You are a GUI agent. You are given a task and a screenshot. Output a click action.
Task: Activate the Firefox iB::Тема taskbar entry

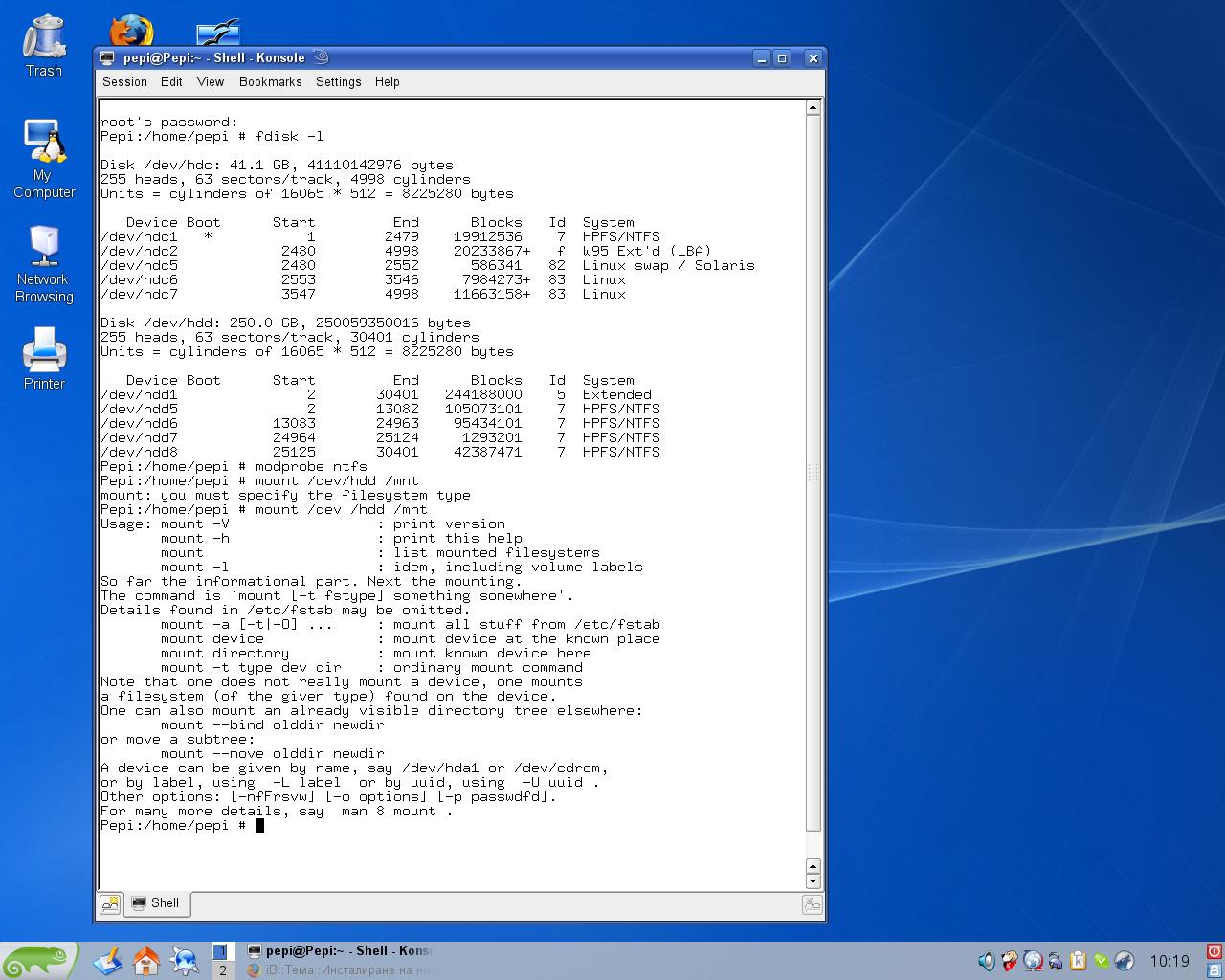click(x=340, y=970)
